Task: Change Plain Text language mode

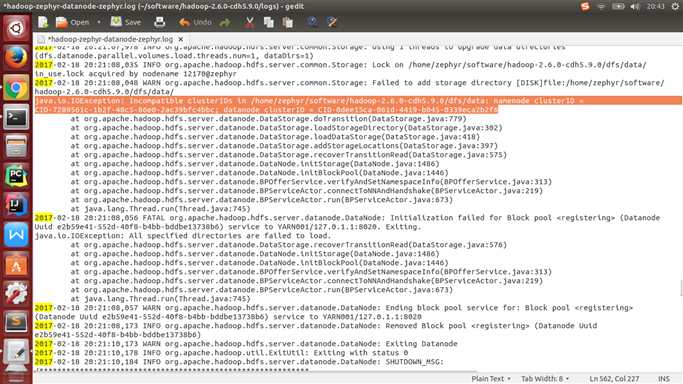Action: tap(491, 379)
